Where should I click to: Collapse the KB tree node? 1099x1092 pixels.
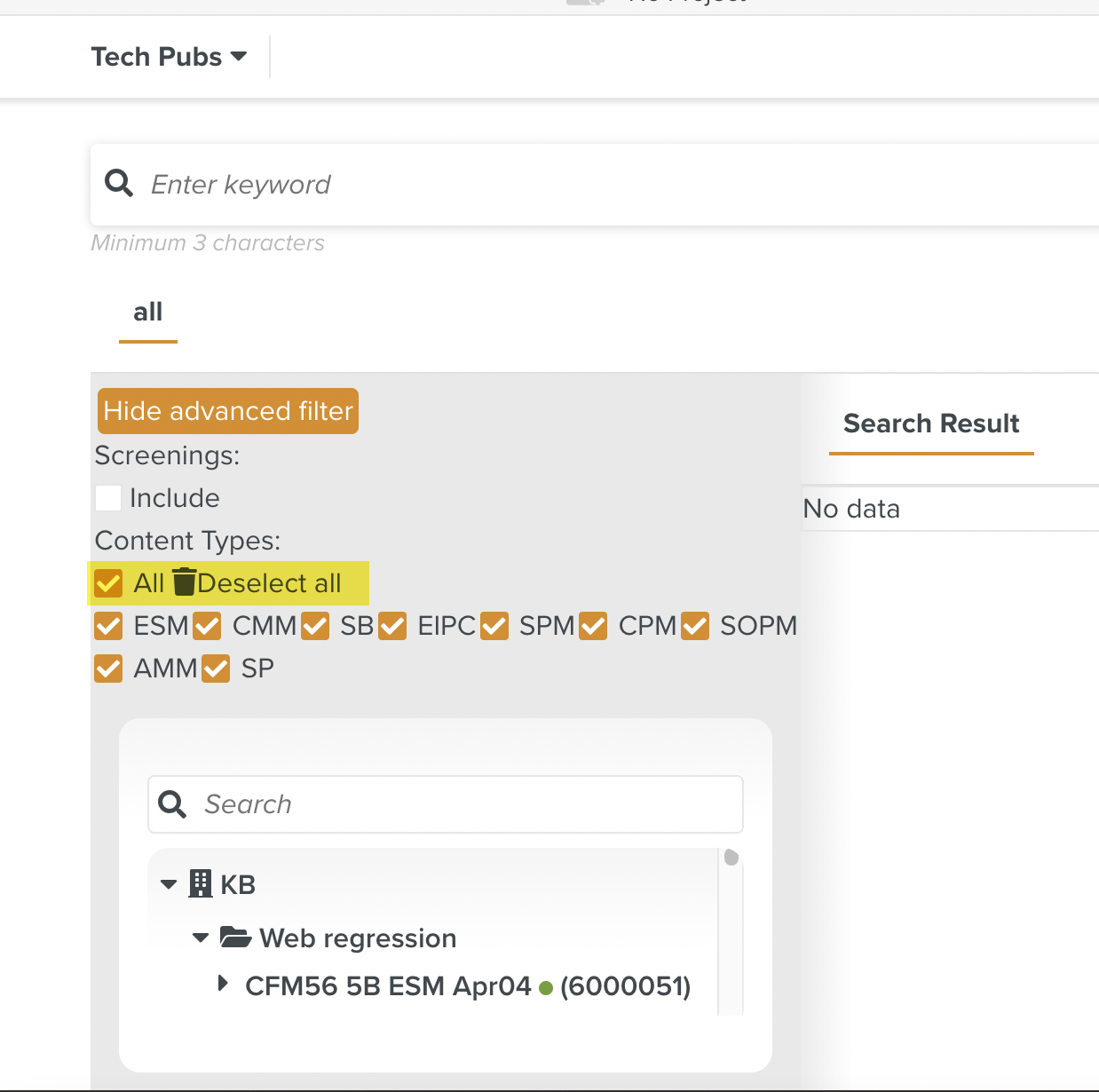pos(169,884)
